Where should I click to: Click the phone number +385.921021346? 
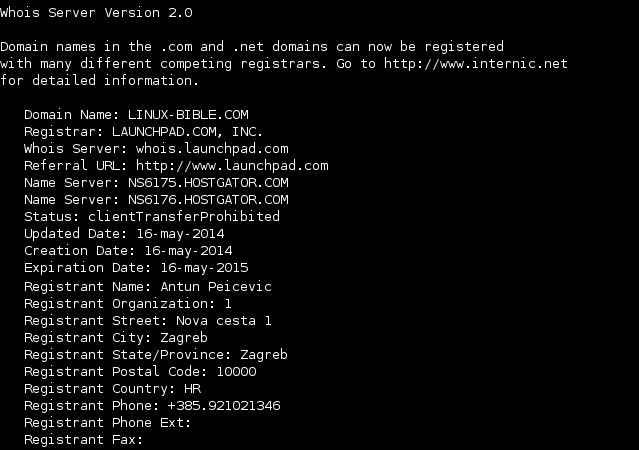224,406
